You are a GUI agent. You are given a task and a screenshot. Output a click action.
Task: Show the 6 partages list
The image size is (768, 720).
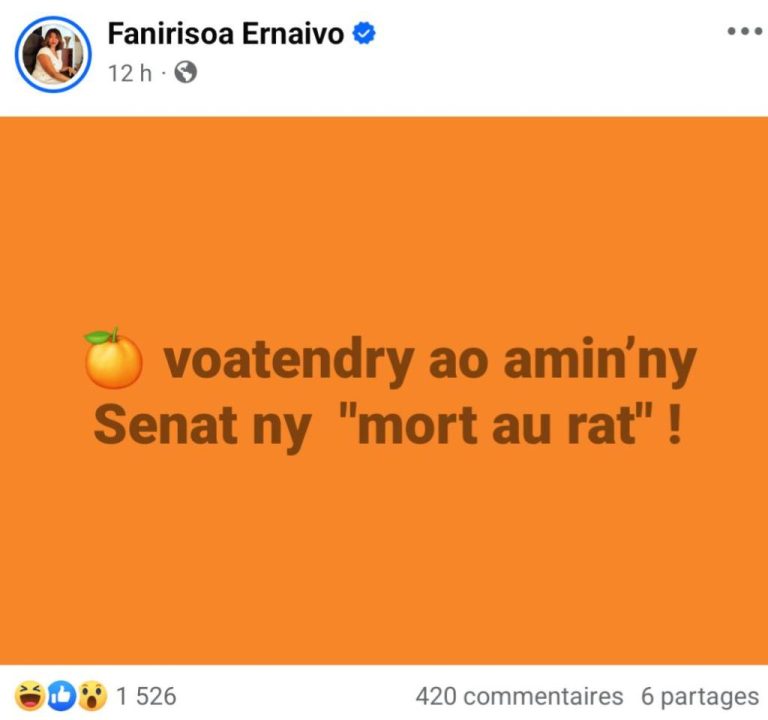pyautogui.click(x=700, y=696)
